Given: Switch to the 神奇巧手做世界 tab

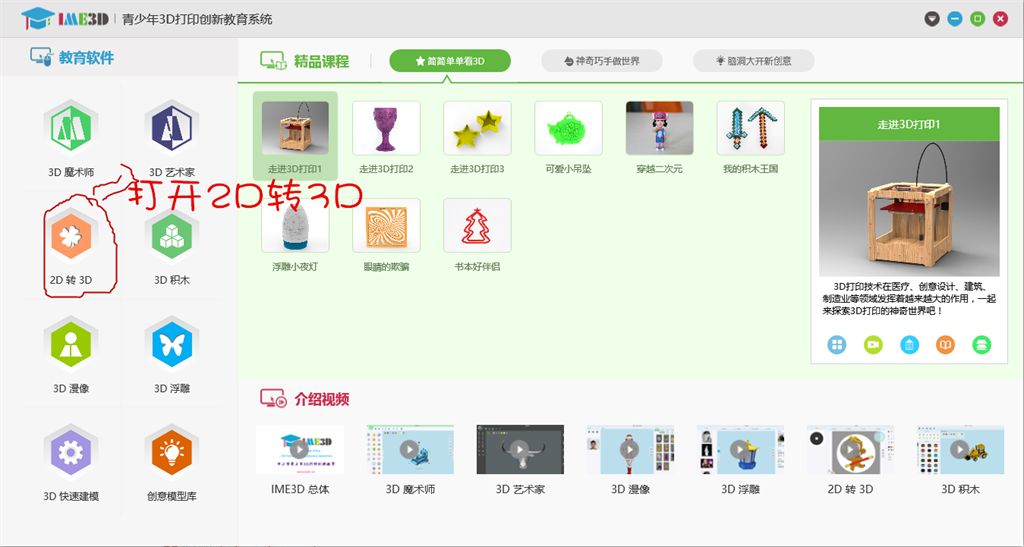Looking at the screenshot, I should pos(601,61).
